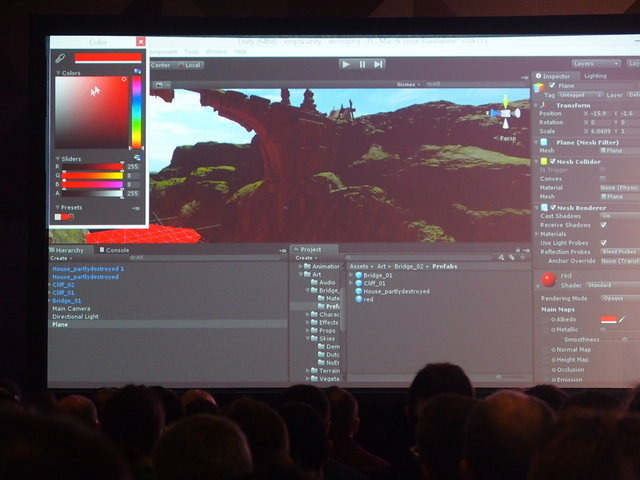Toggle the Center pivot button
This screenshot has height=480, width=640.
[160, 65]
